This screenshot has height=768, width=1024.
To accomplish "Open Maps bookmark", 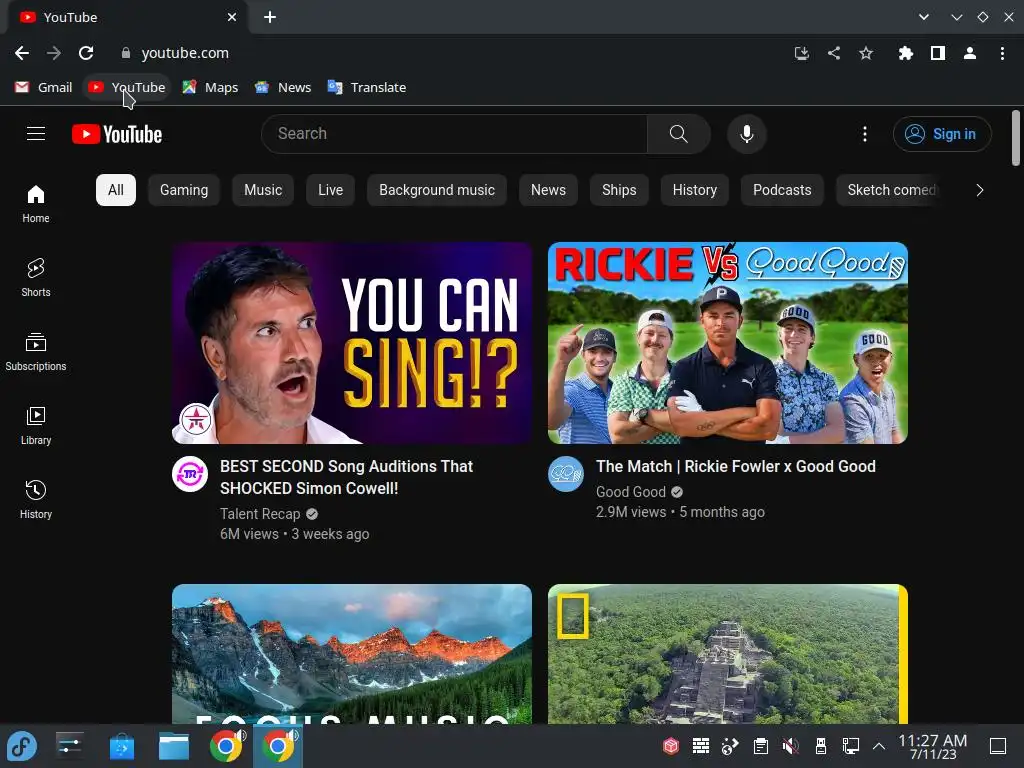I will click(x=210, y=88).
